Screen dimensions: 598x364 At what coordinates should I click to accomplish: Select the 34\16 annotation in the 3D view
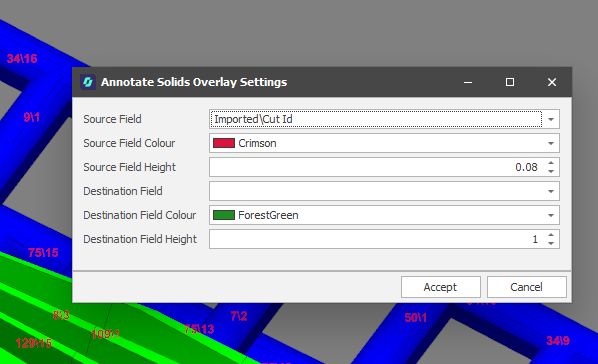coord(22,58)
